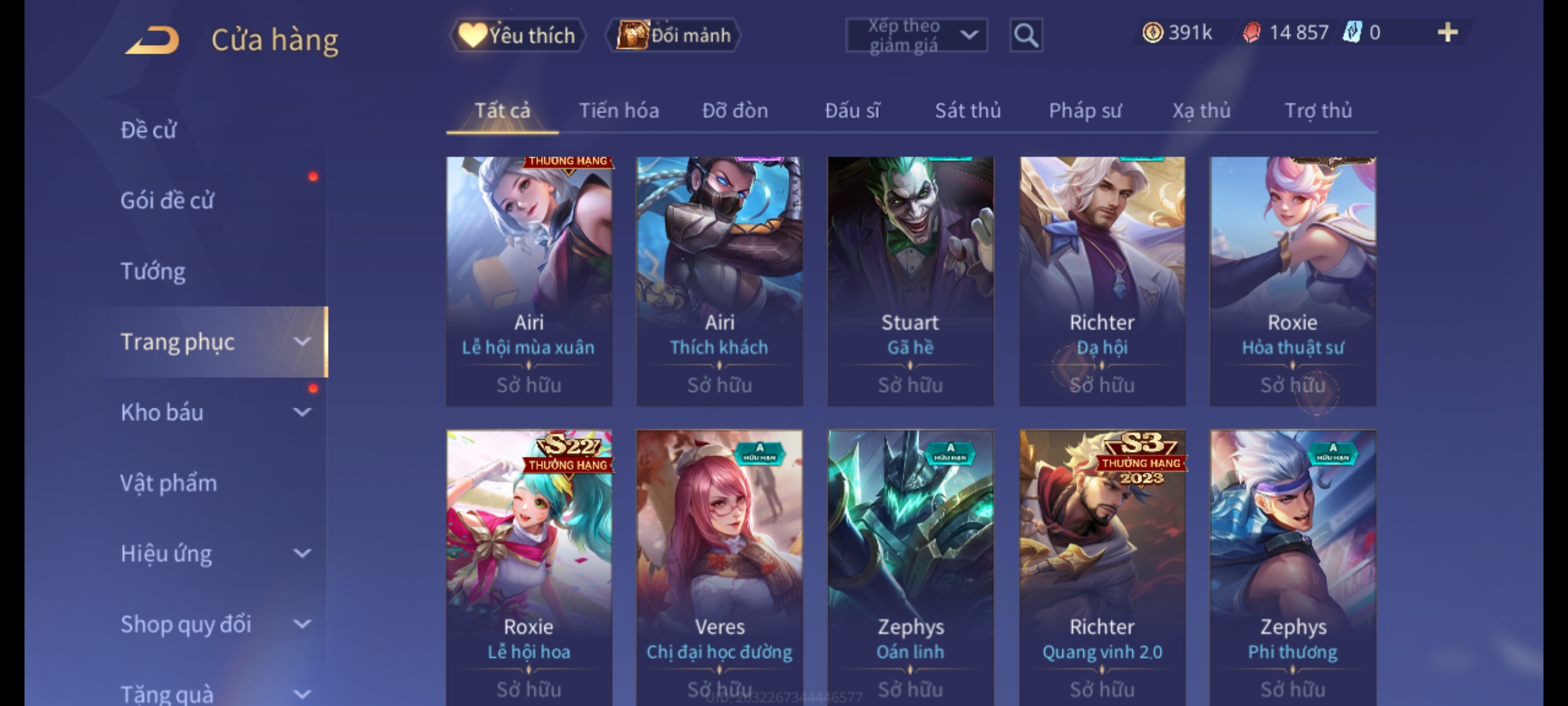This screenshot has height=706, width=1568.
Task: Open Tướng in the sidebar
Action: (153, 271)
